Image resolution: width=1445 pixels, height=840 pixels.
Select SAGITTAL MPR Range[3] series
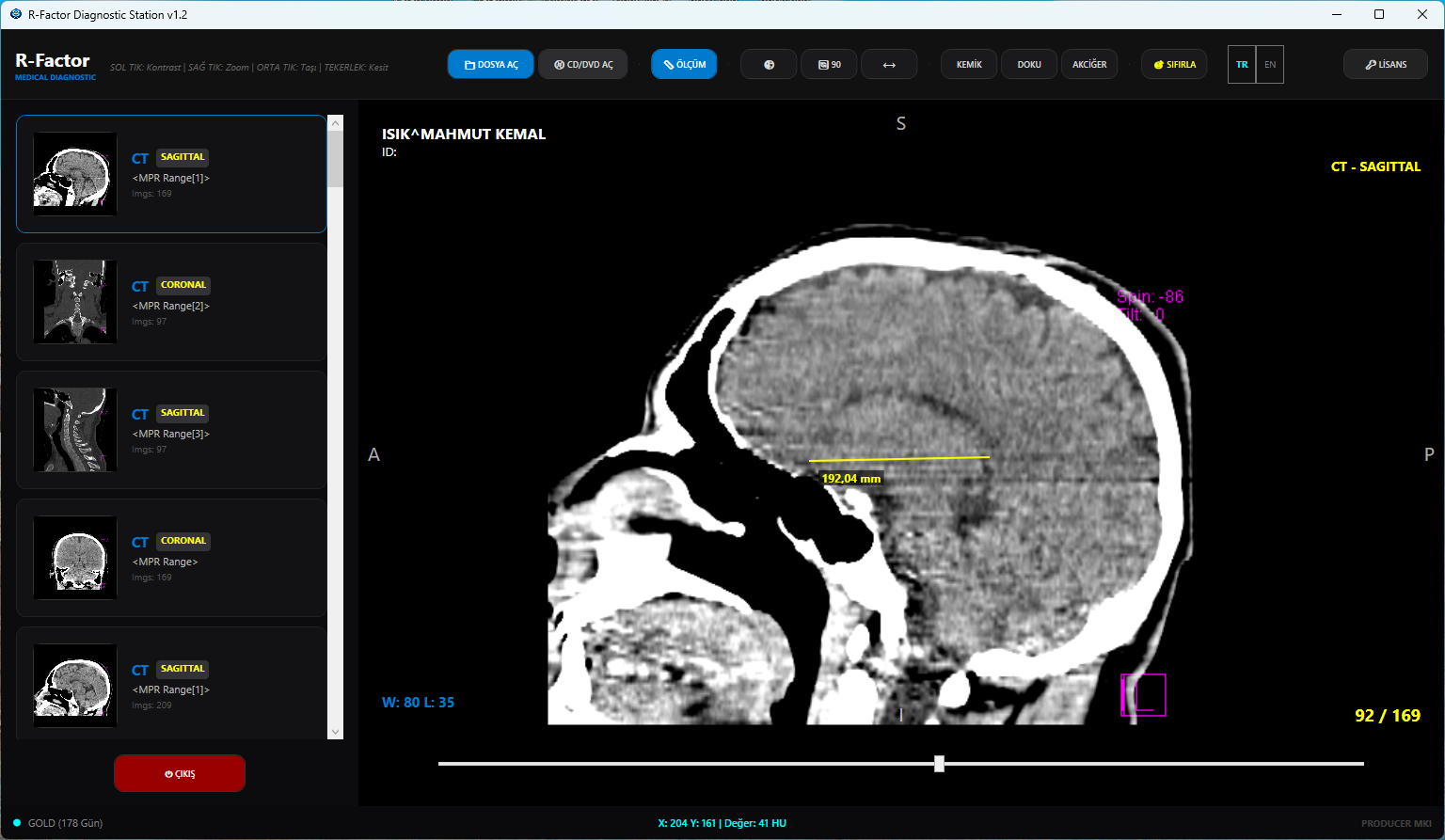pos(171,430)
